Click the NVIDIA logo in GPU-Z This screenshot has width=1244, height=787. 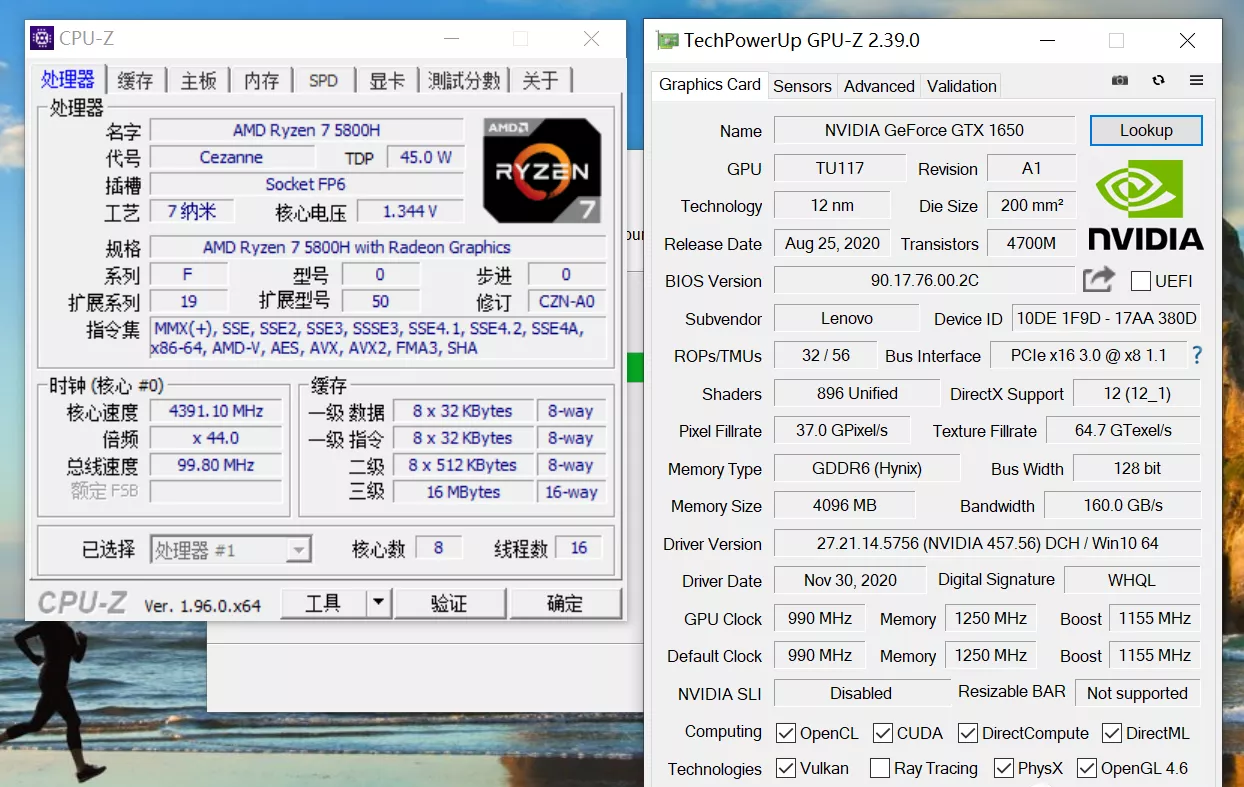[1145, 205]
